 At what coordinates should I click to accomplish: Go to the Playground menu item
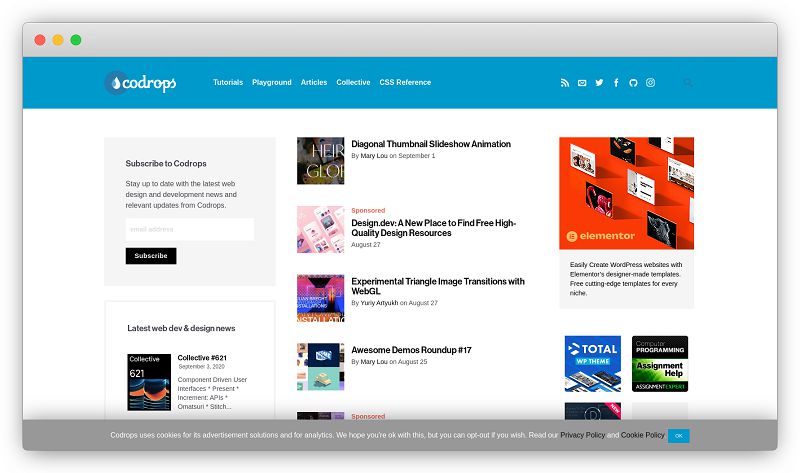tap(272, 83)
